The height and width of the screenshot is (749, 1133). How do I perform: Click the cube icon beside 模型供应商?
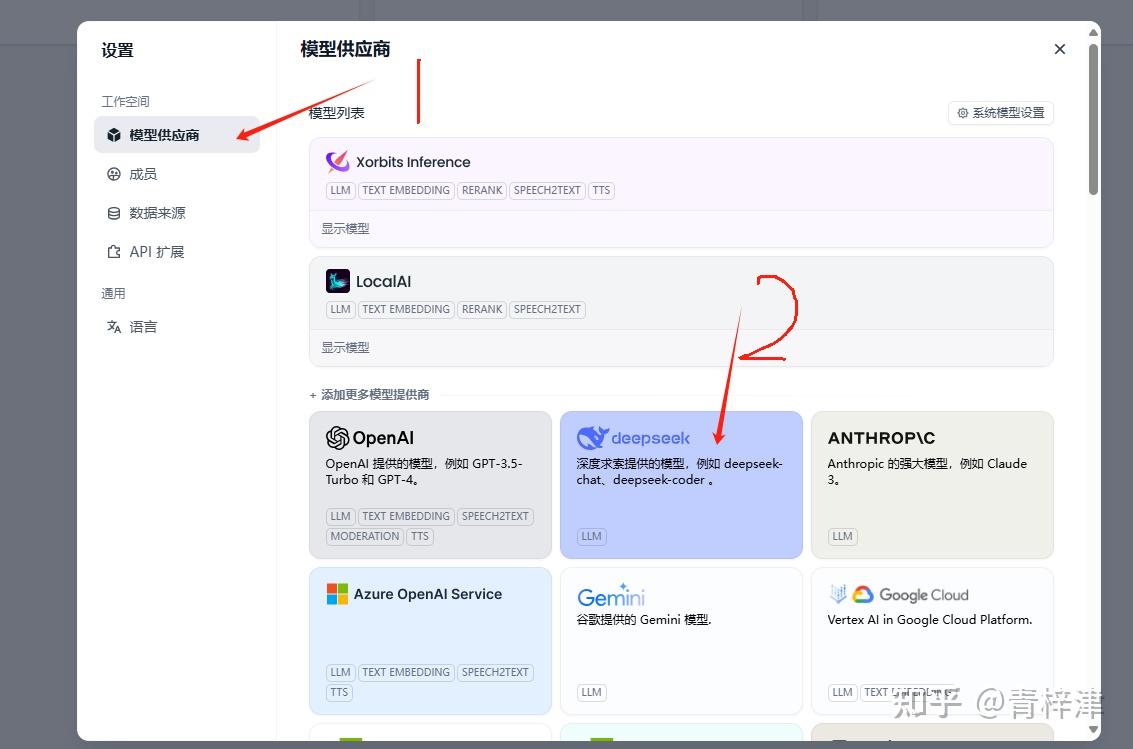point(113,135)
